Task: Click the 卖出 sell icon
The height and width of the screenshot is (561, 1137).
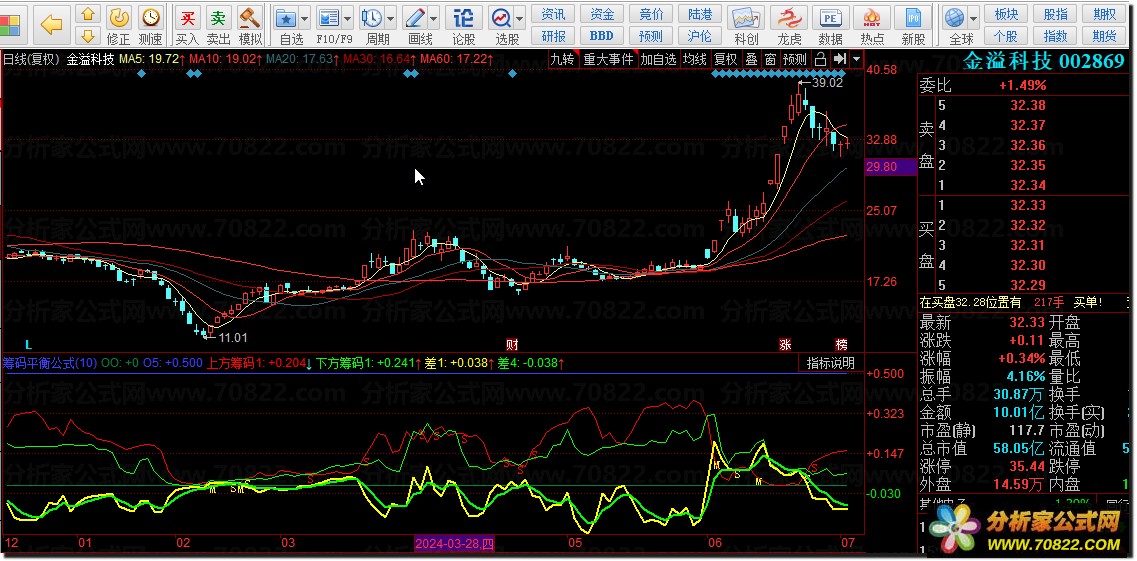Action: tap(218, 25)
